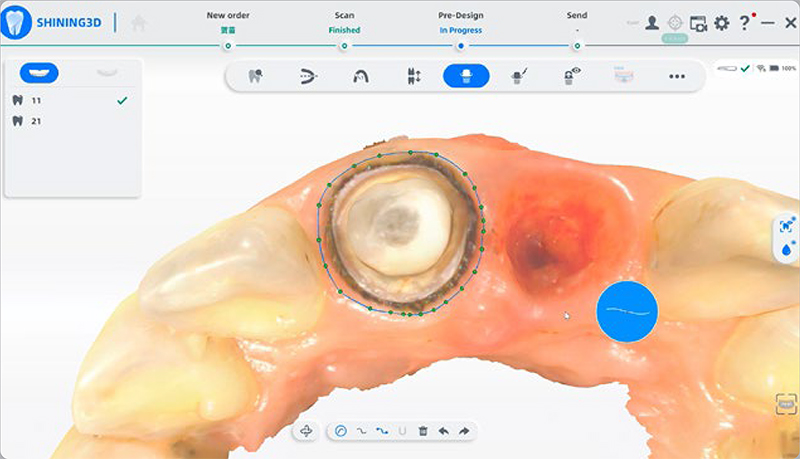Undo the last margin edit
Screen dimensions: 800x459
(443, 431)
